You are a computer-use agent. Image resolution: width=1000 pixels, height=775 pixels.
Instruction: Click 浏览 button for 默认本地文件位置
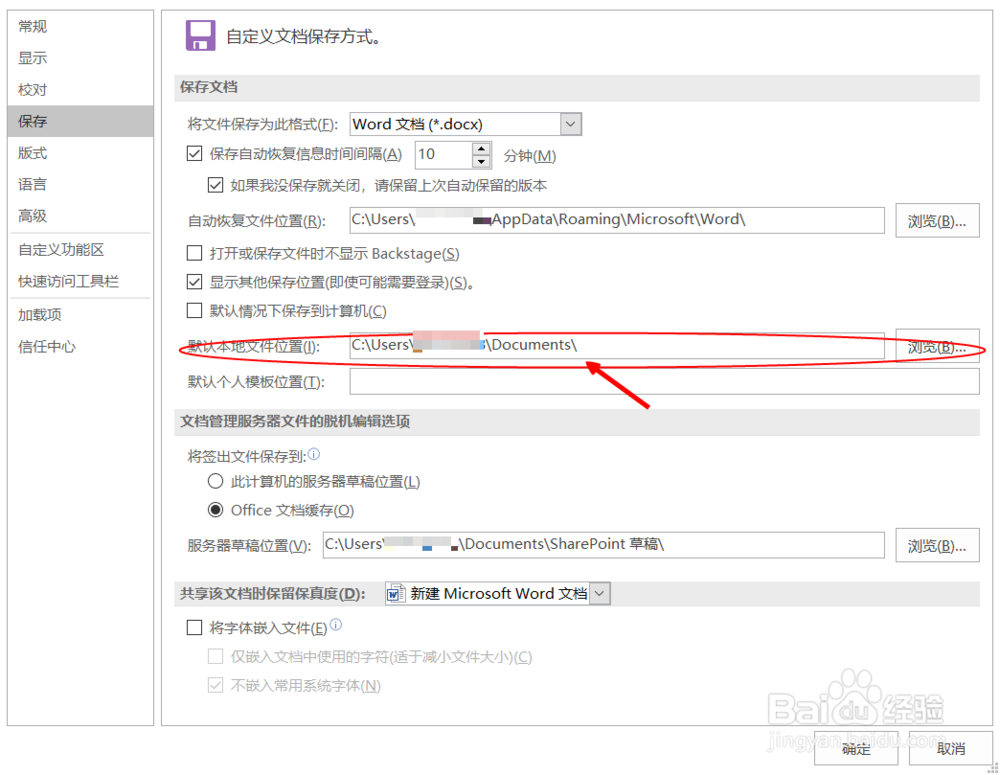[x=937, y=346]
